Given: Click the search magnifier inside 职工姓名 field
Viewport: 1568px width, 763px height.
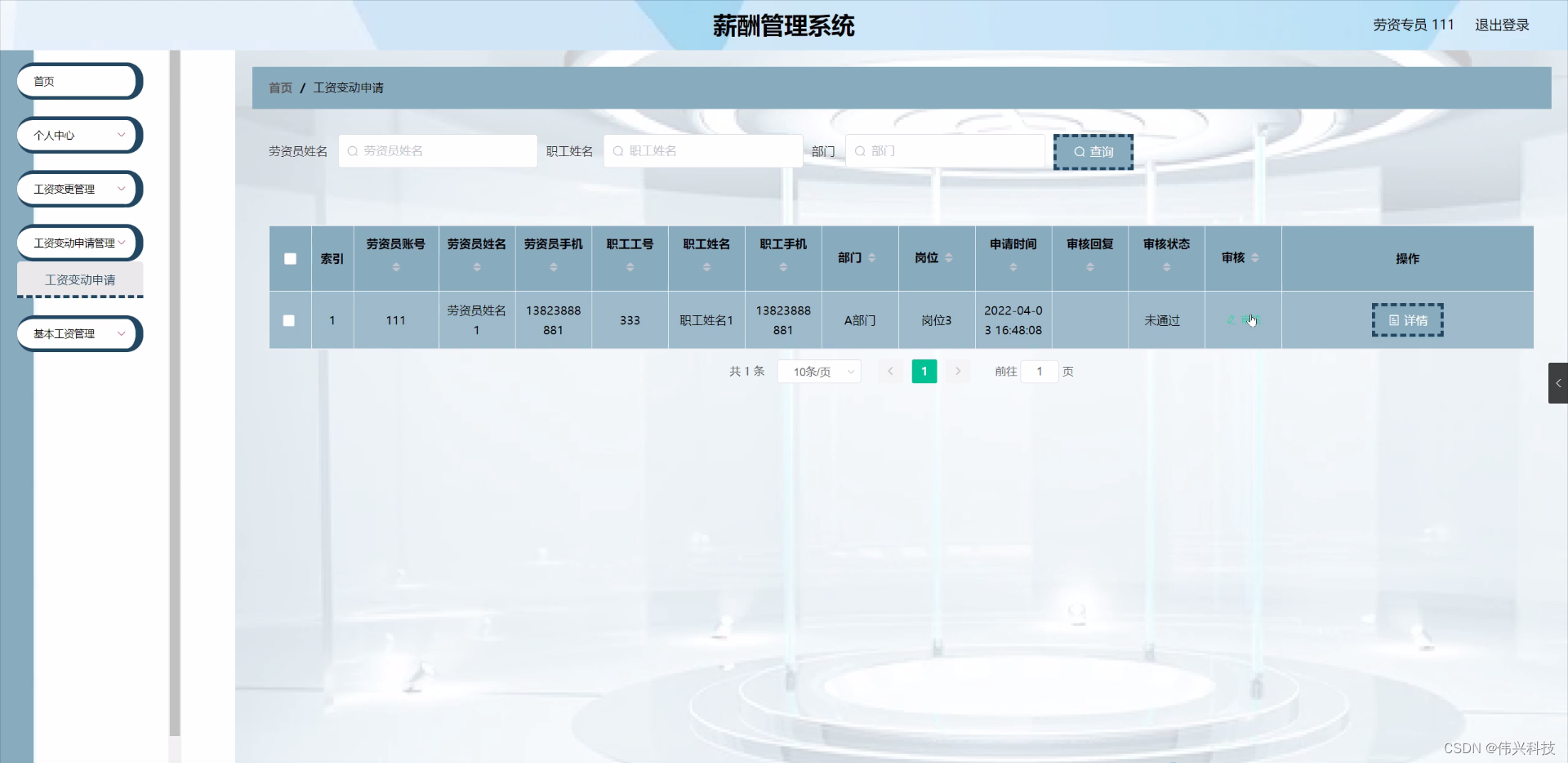Looking at the screenshot, I should click(617, 150).
